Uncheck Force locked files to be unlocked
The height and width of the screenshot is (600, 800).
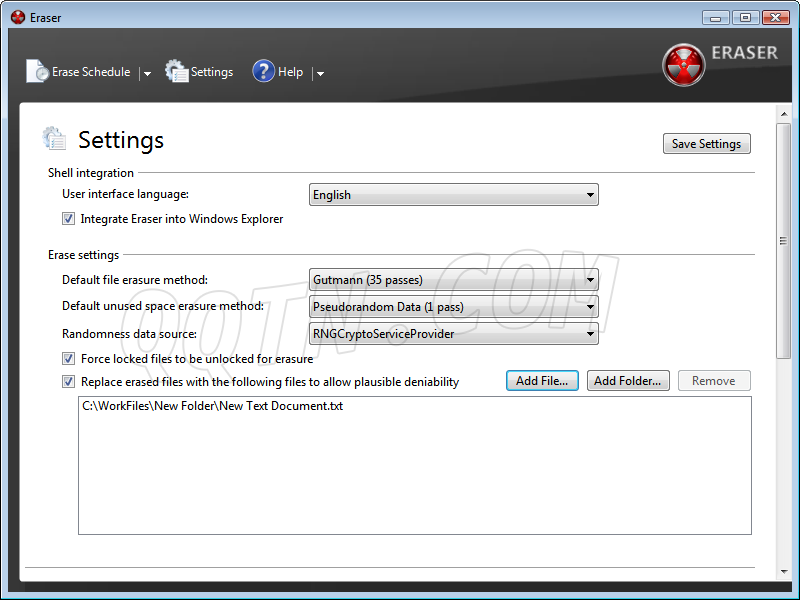pos(69,359)
